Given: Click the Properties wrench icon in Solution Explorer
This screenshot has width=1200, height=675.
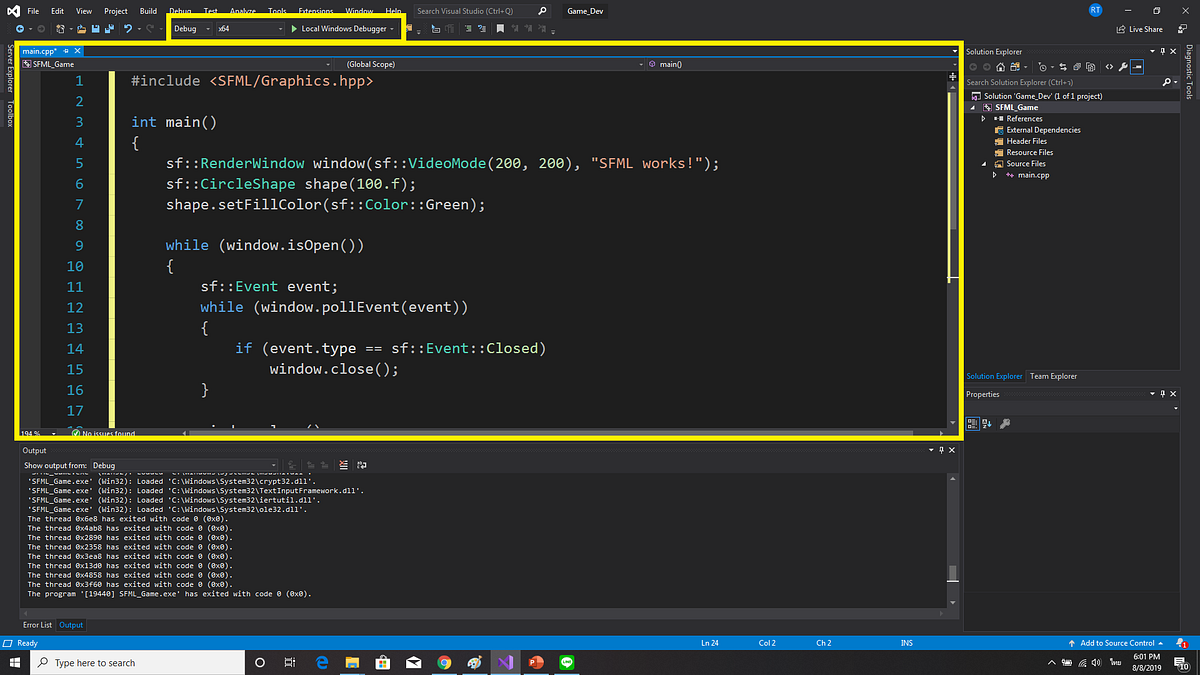Looking at the screenshot, I should point(1123,67).
